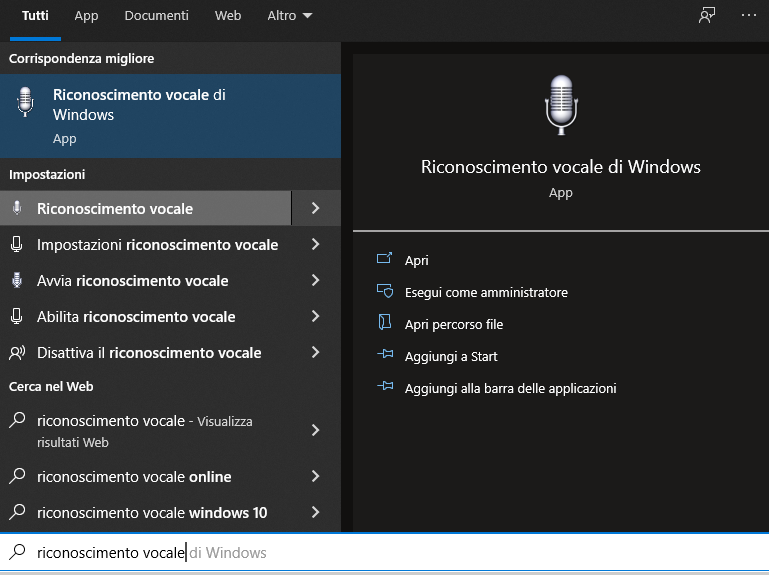
Task: Expand the arrow next to Riconoscimento vocale setting
Action: tap(316, 208)
